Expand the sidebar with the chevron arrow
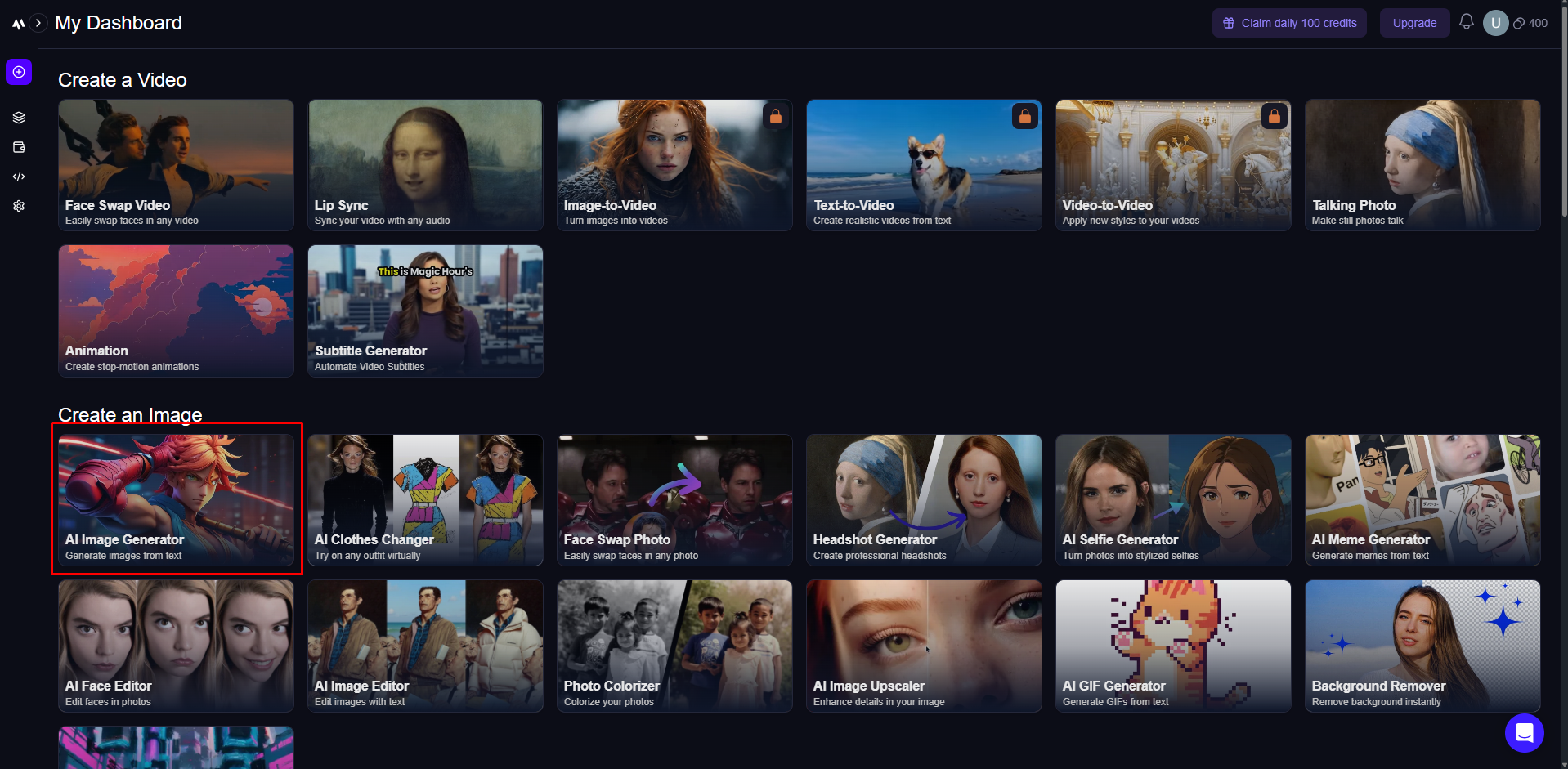The height and width of the screenshot is (769, 1568). click(38, 23)
